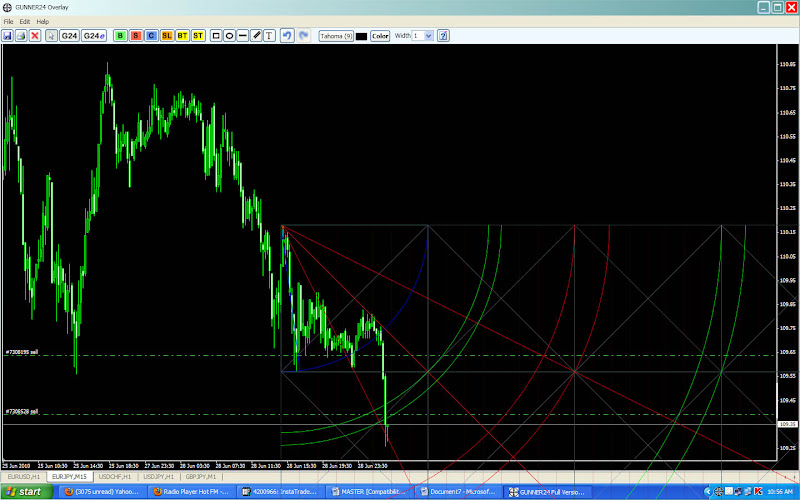The width and height of the screenshot is (800, 500).
Task: Select the text T tool
Action: pos(269,36)
